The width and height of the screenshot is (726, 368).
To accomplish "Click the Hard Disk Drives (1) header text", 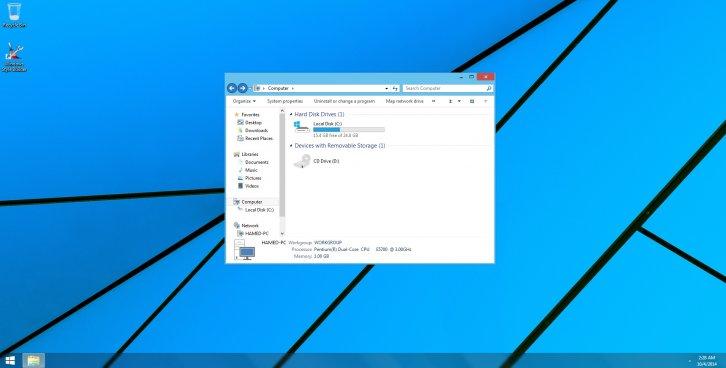I will (319, 114).
